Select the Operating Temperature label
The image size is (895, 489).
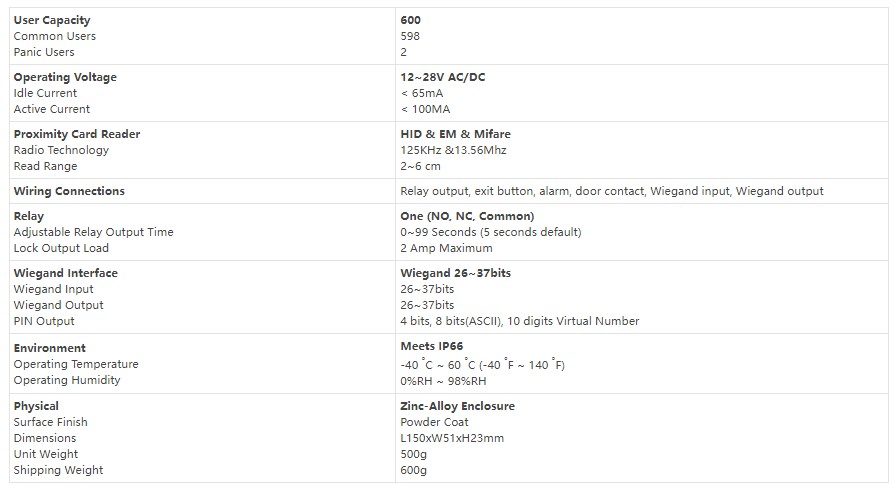(76, 364)
